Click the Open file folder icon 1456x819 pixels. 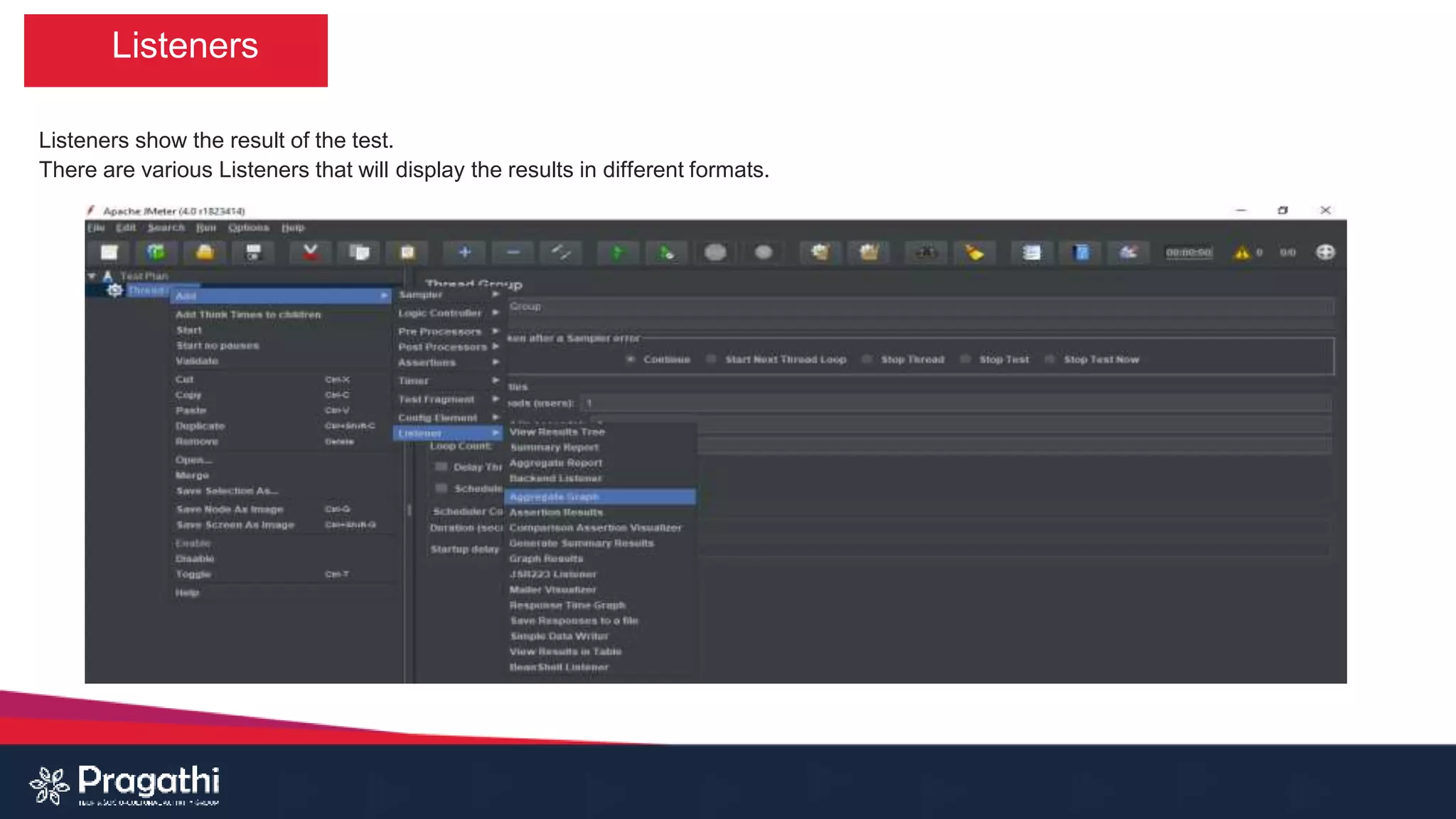[205, 252]
